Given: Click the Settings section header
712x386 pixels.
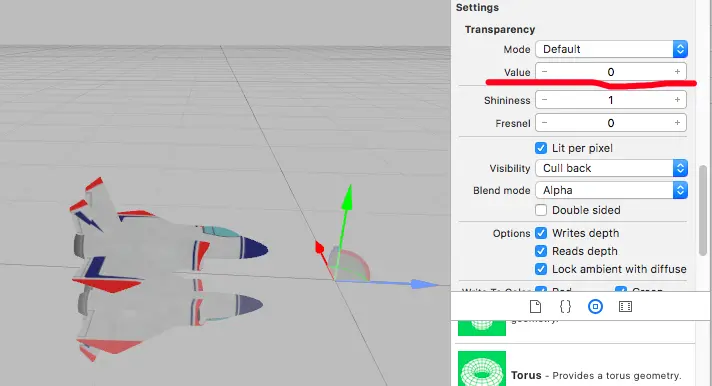Looking at the screenshot, I should pyautogui.click(x=477, y=7).
